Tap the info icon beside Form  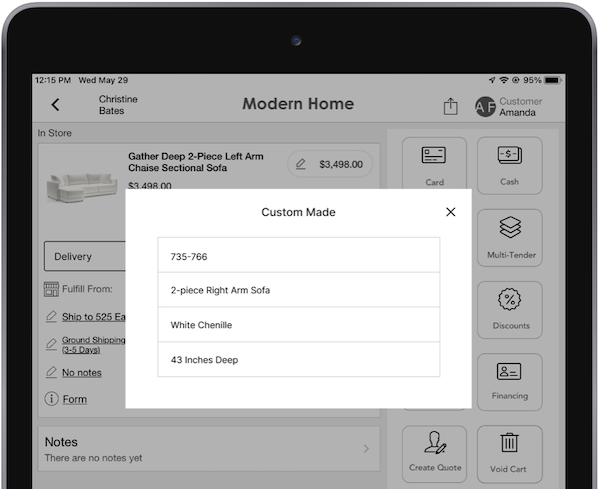(51, 399)
